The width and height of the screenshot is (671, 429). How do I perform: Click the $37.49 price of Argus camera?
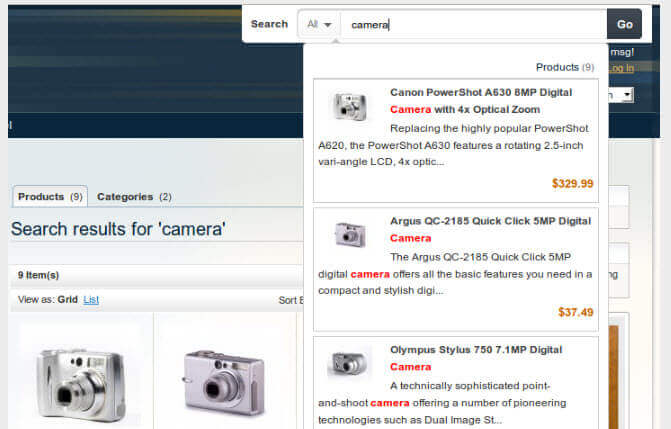[x=575, y=312]
